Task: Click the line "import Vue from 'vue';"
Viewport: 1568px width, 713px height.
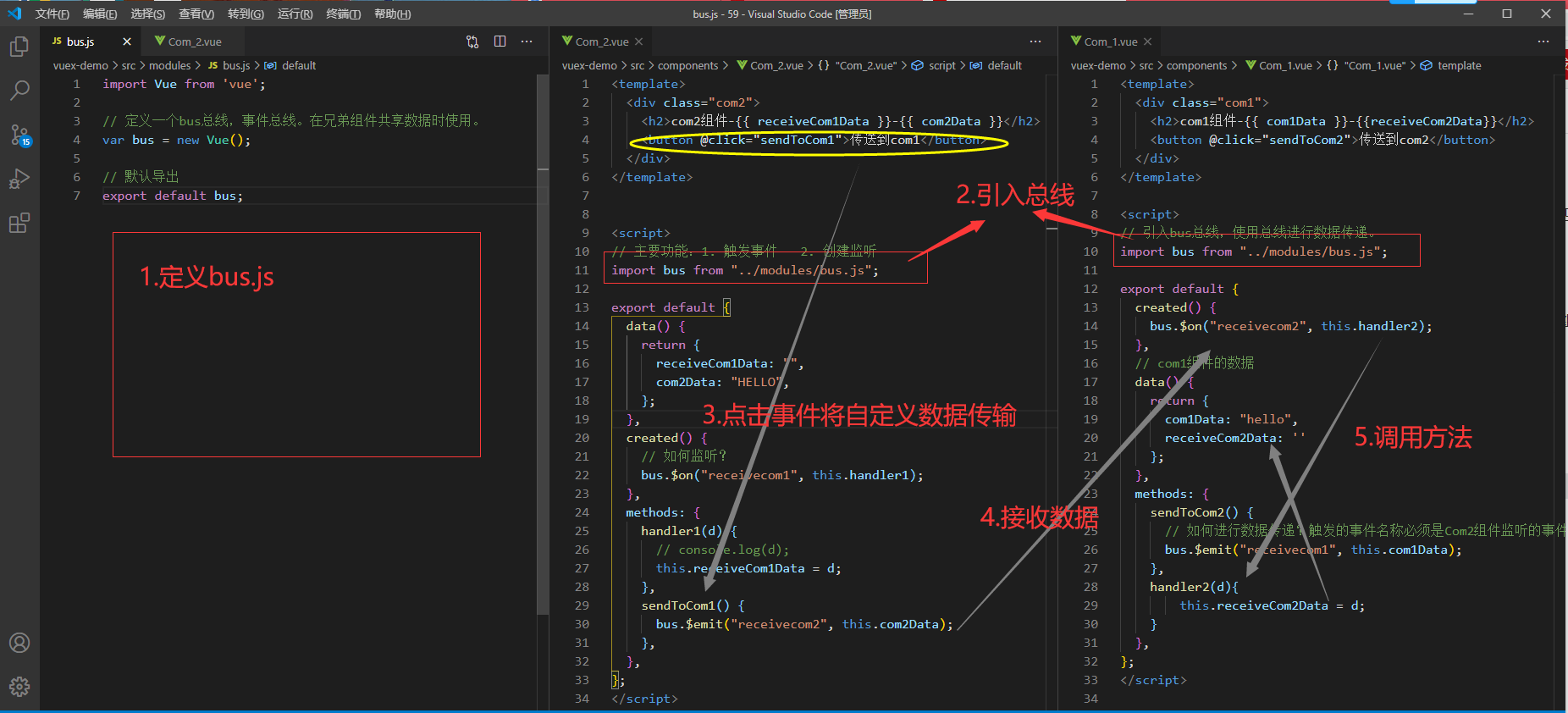Action: pyautogui.click(x=184, y=84)
